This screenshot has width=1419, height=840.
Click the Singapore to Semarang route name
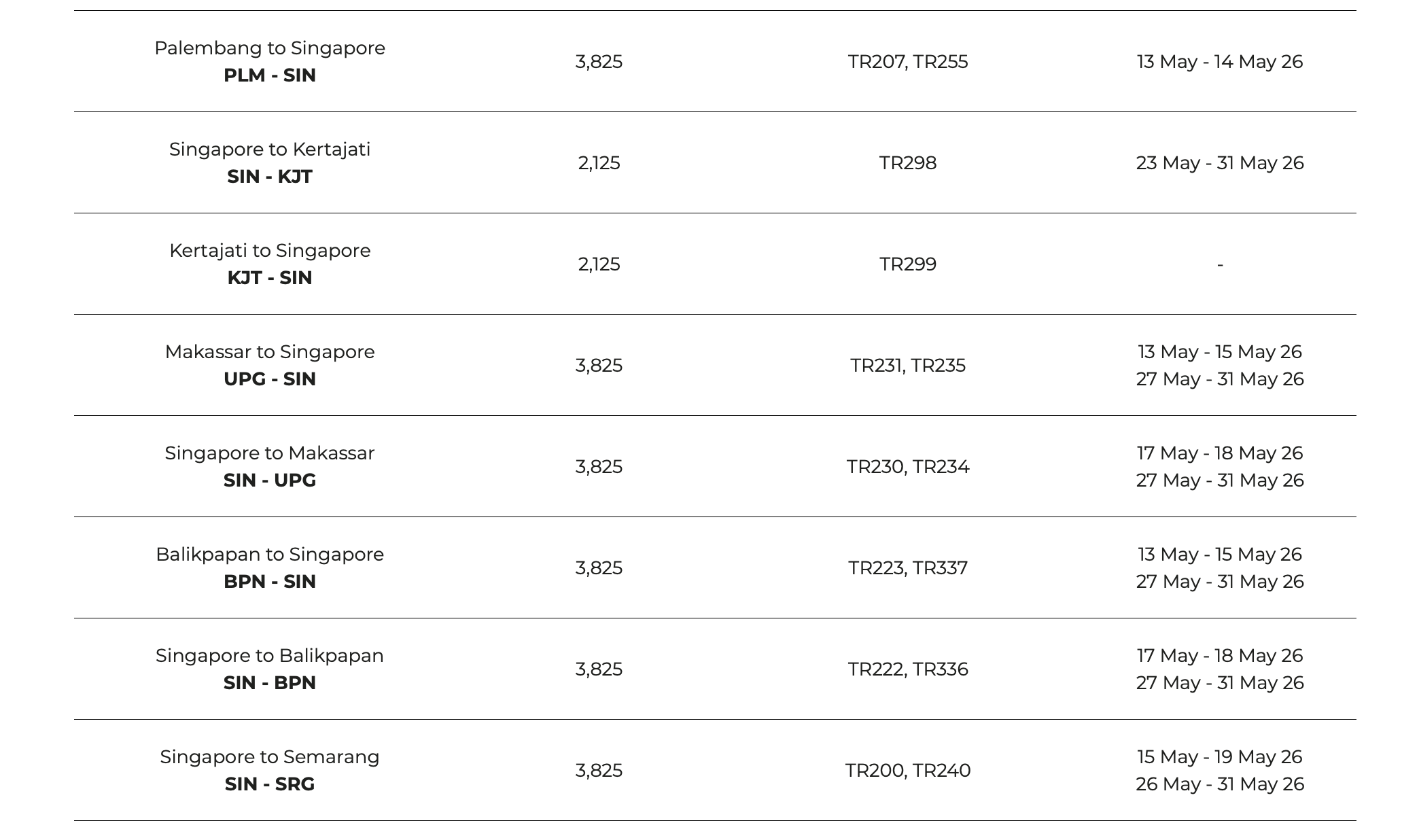pos(270,757)
